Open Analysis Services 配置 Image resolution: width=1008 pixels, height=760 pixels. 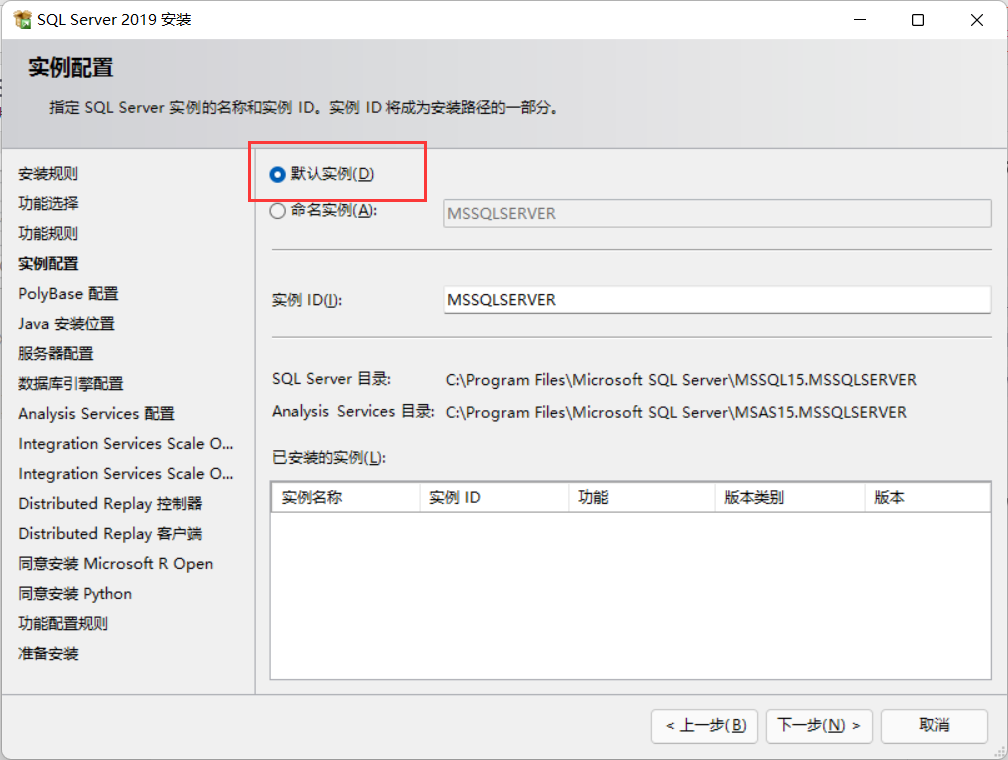(94, 413)
